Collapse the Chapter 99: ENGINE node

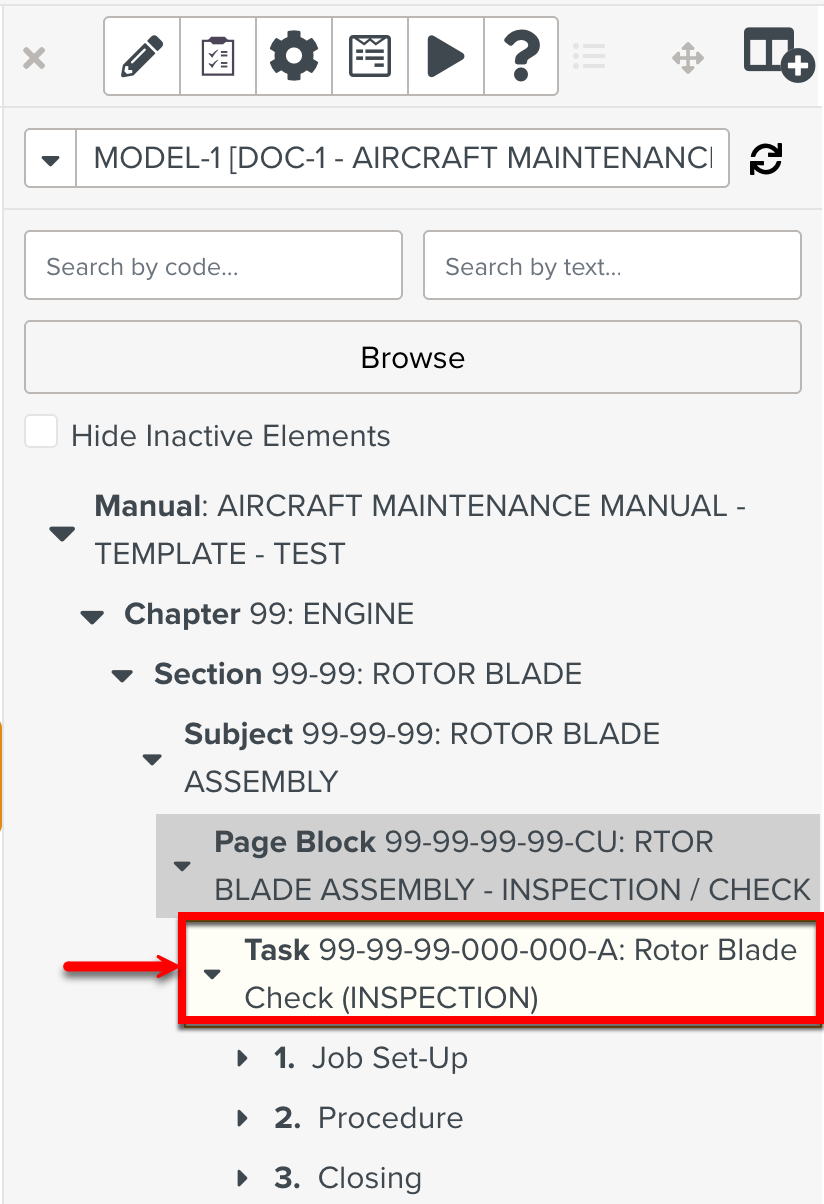click(x=93, y=617)
